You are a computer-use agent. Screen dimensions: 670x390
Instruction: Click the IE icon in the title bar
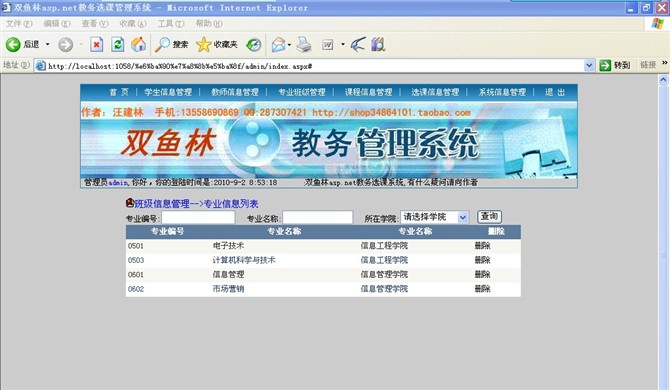6,7
